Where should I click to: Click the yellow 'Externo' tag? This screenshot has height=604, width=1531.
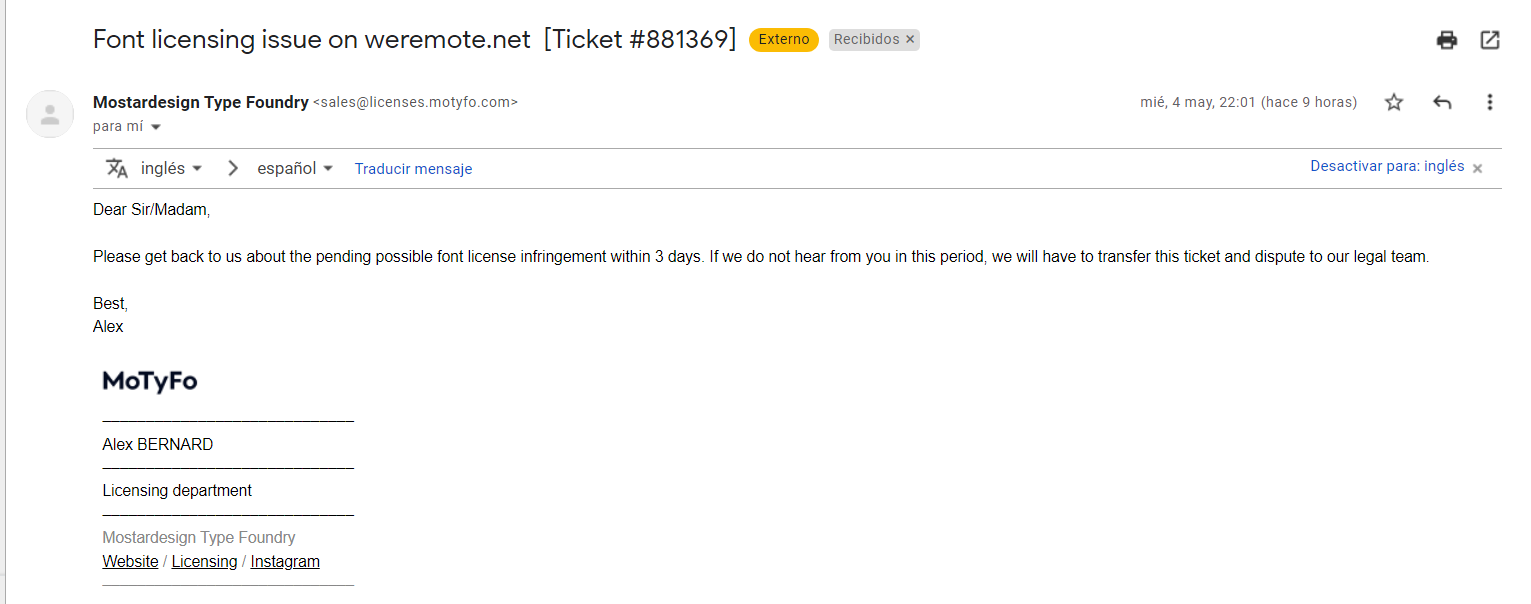tap(783, 40)
